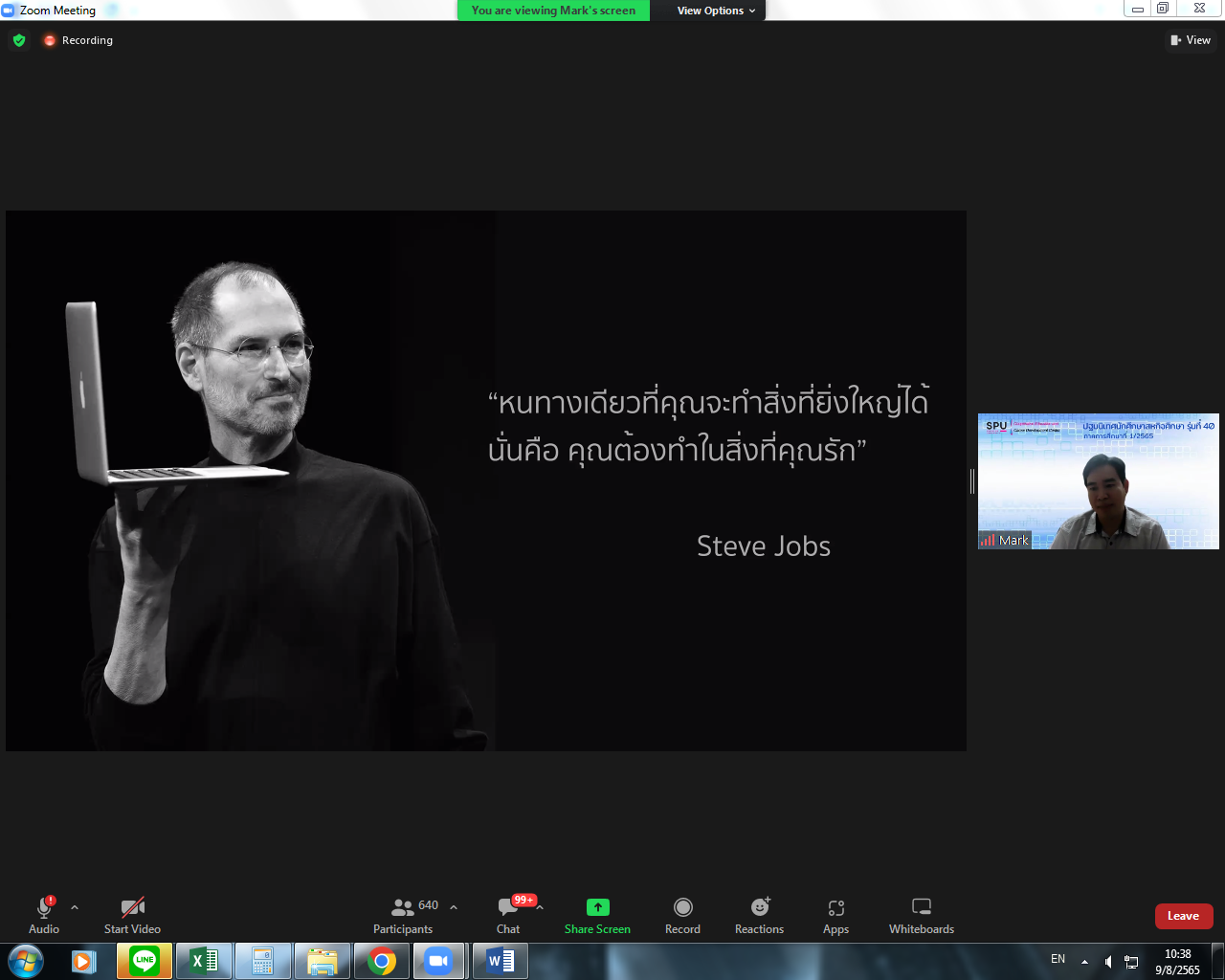The width and height of the screenshot is (1225, 980).
Task: Click the green encryption shield icon
Action: tap(19, 40)
